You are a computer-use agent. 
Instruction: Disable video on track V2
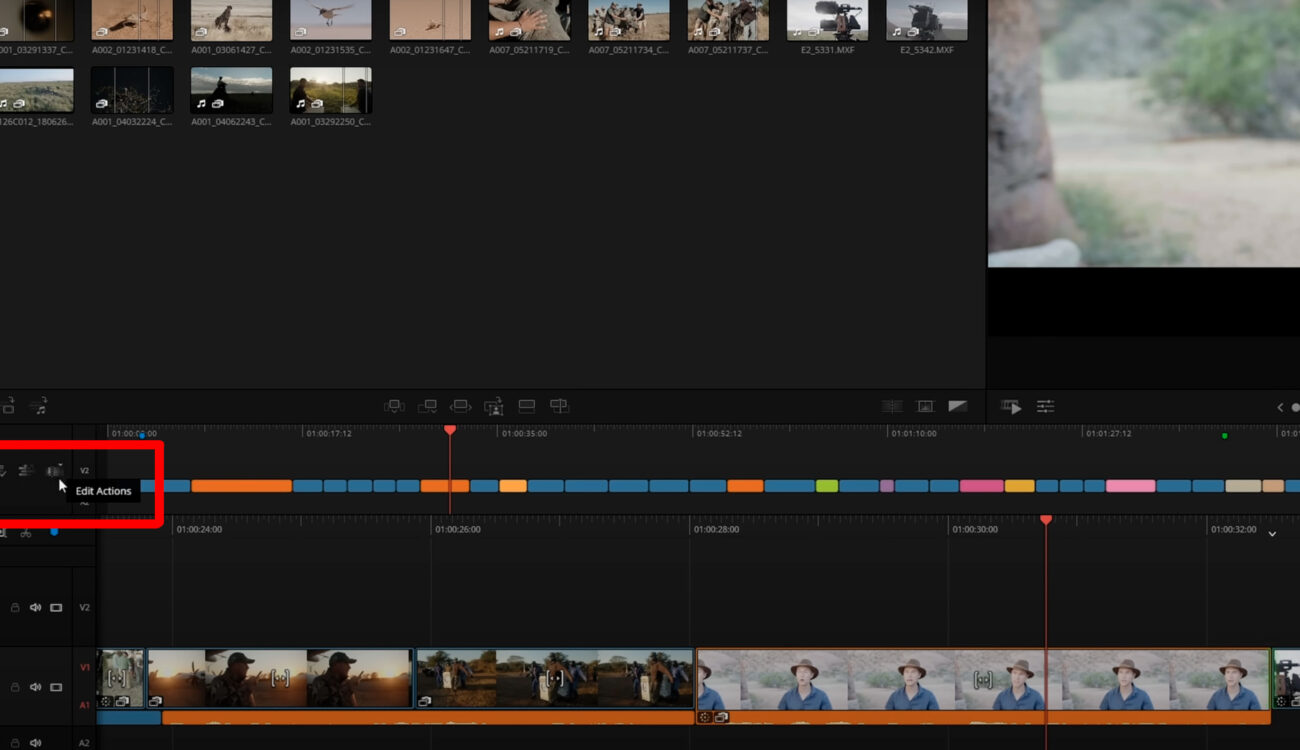click(x=56, y=607)
